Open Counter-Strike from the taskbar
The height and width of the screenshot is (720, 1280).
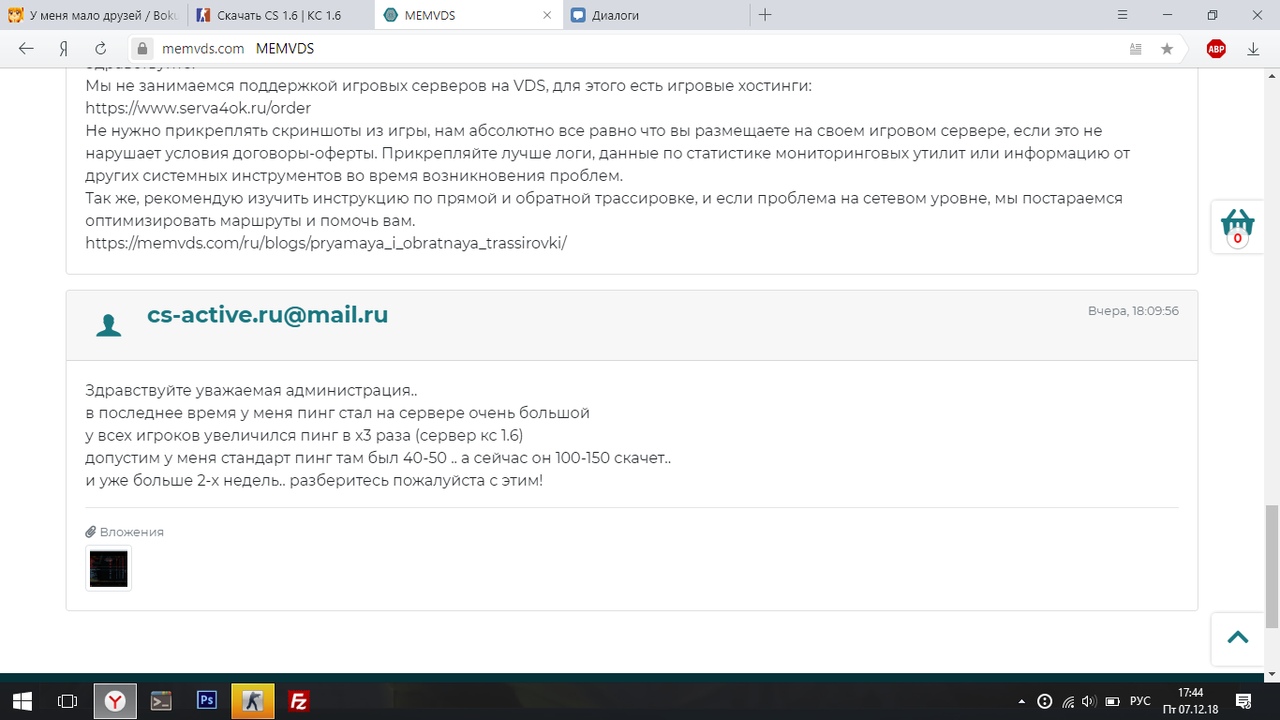[x=252, y=701]
